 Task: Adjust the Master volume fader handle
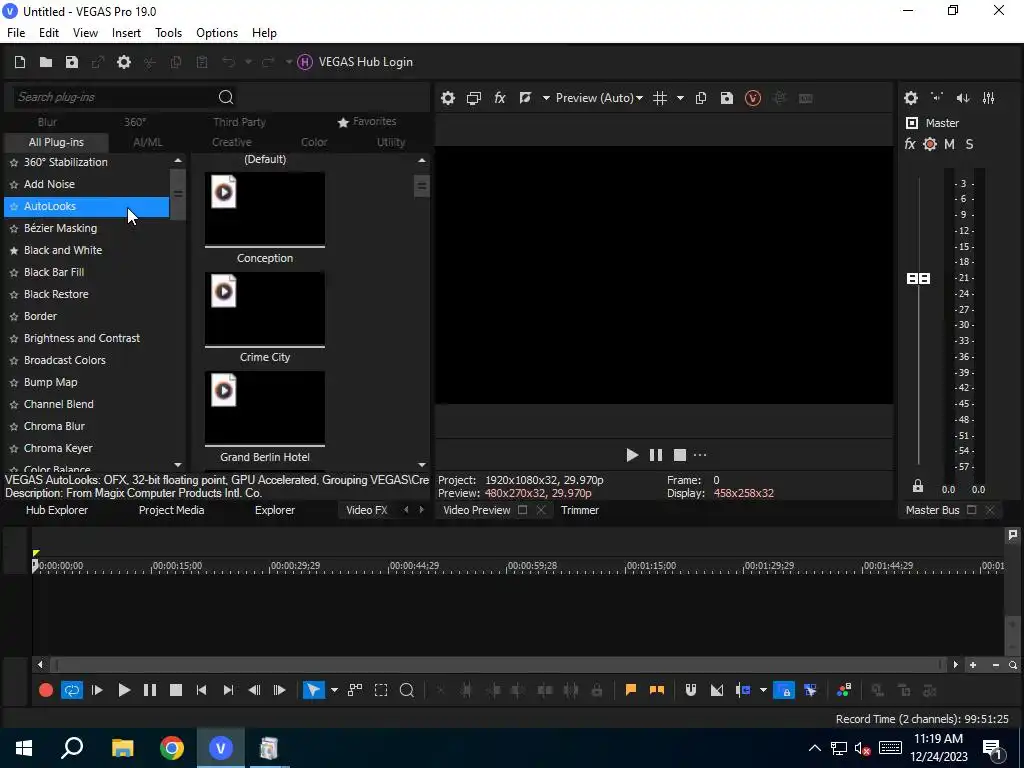coord(918,279)
